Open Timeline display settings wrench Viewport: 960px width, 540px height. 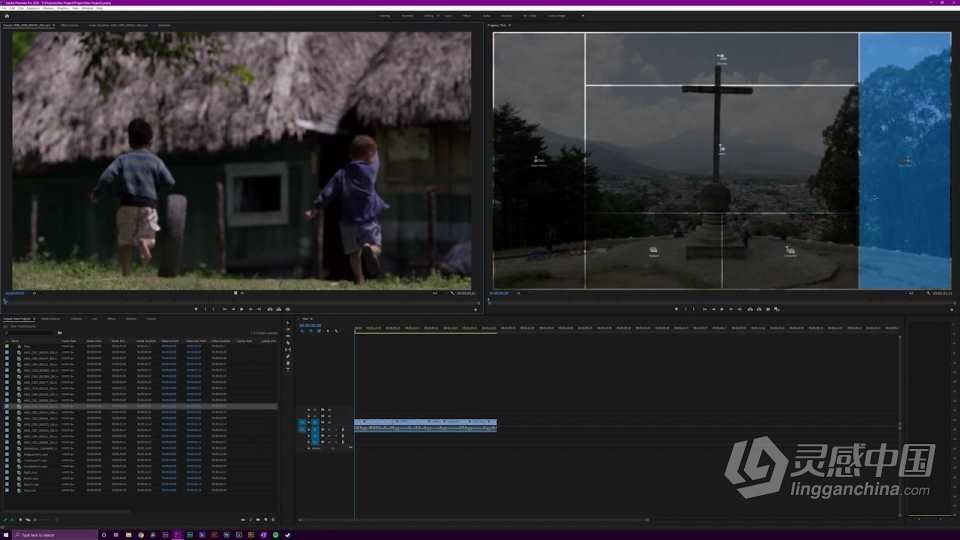[x=336, y=331]
